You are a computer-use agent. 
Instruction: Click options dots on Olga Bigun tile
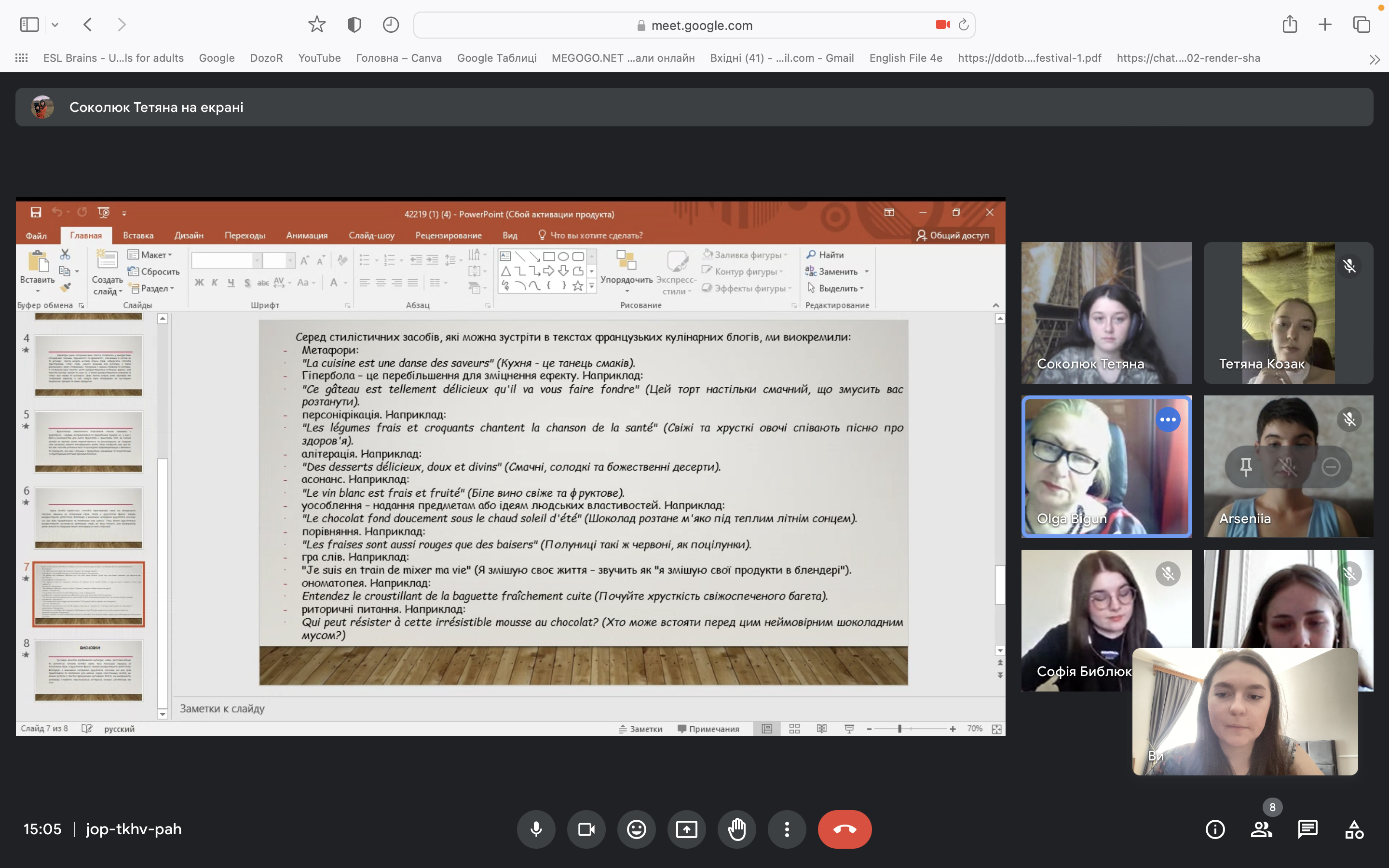click(x=1168, y=420)
